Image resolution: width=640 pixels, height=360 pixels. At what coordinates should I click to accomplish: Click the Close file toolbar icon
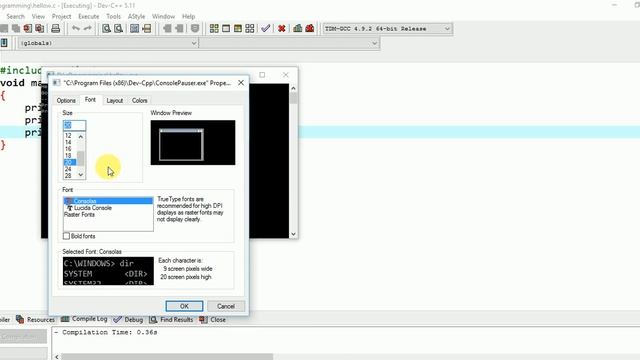click(x=28, y=28)
